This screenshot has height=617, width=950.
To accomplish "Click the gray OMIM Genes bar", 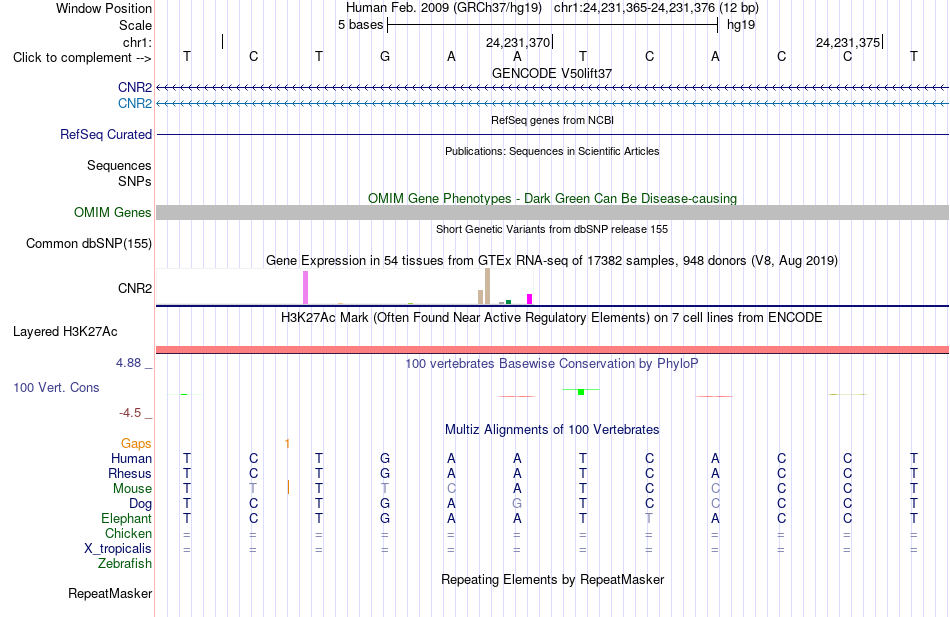I will (x=552, y=212).
